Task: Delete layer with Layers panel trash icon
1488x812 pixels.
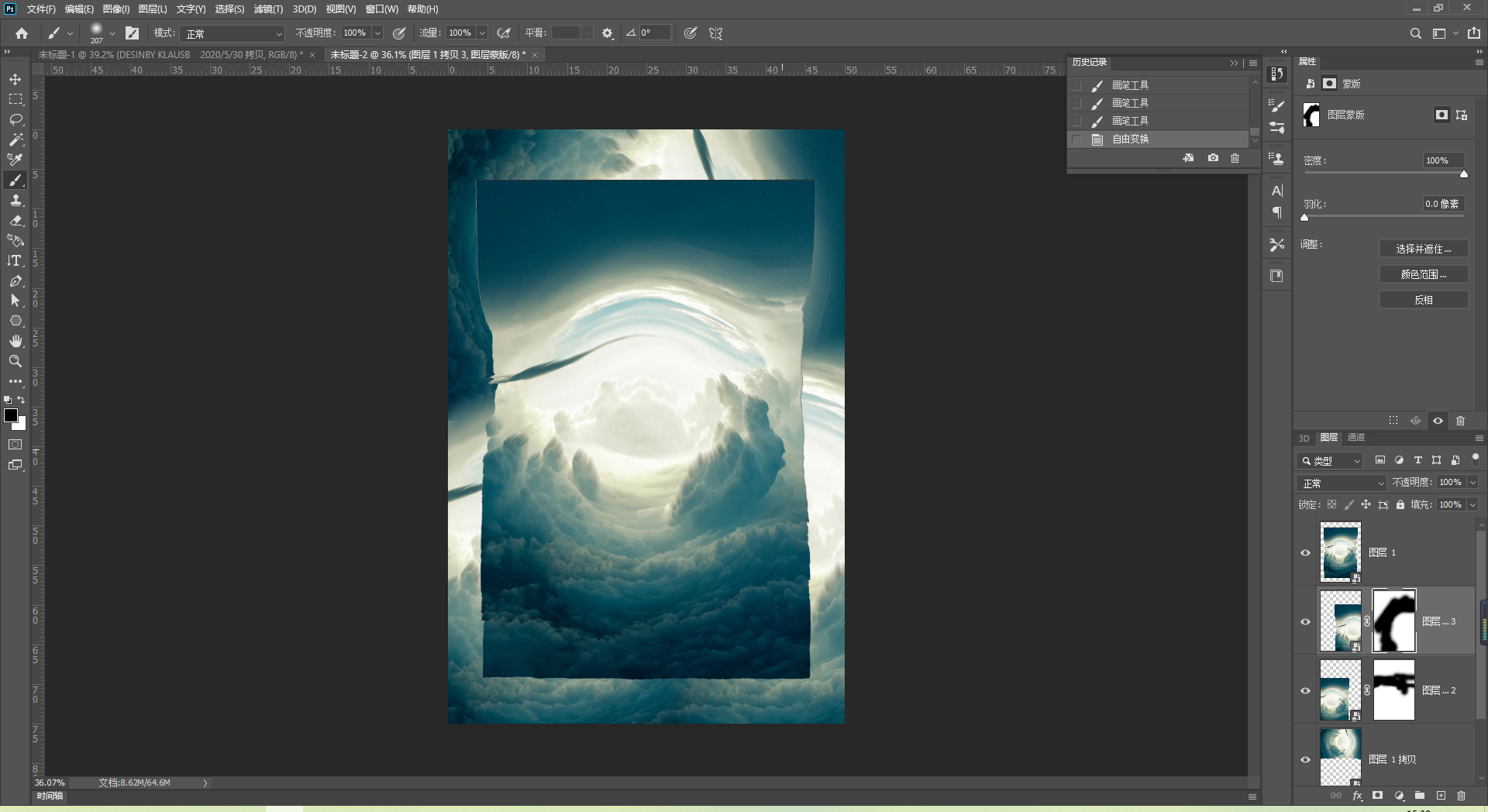Action: 1462,796
